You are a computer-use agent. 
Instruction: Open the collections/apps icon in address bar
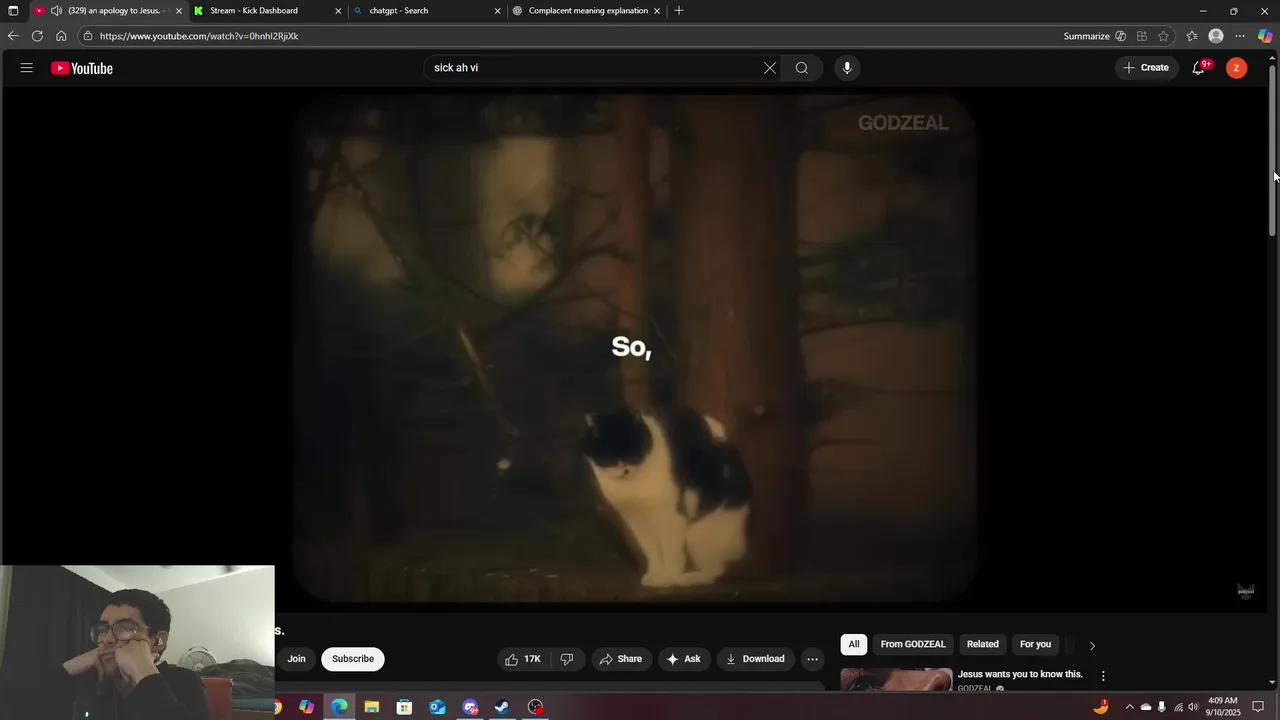[x=1142, y=36]
